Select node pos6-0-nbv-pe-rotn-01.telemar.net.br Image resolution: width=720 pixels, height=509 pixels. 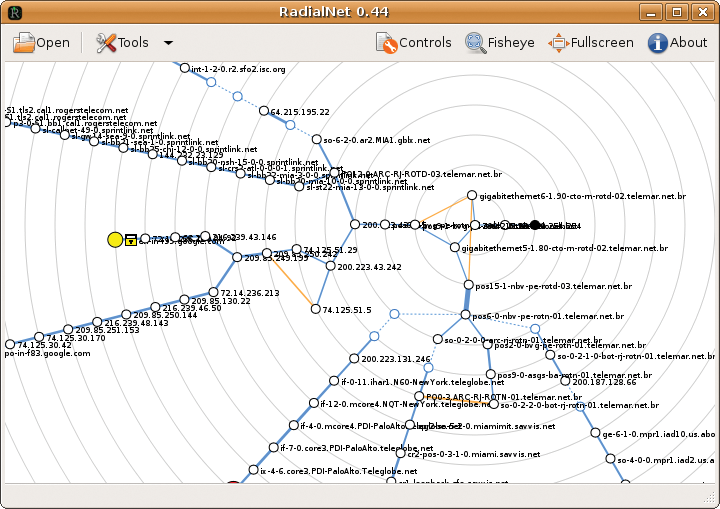tap(465, 315)
